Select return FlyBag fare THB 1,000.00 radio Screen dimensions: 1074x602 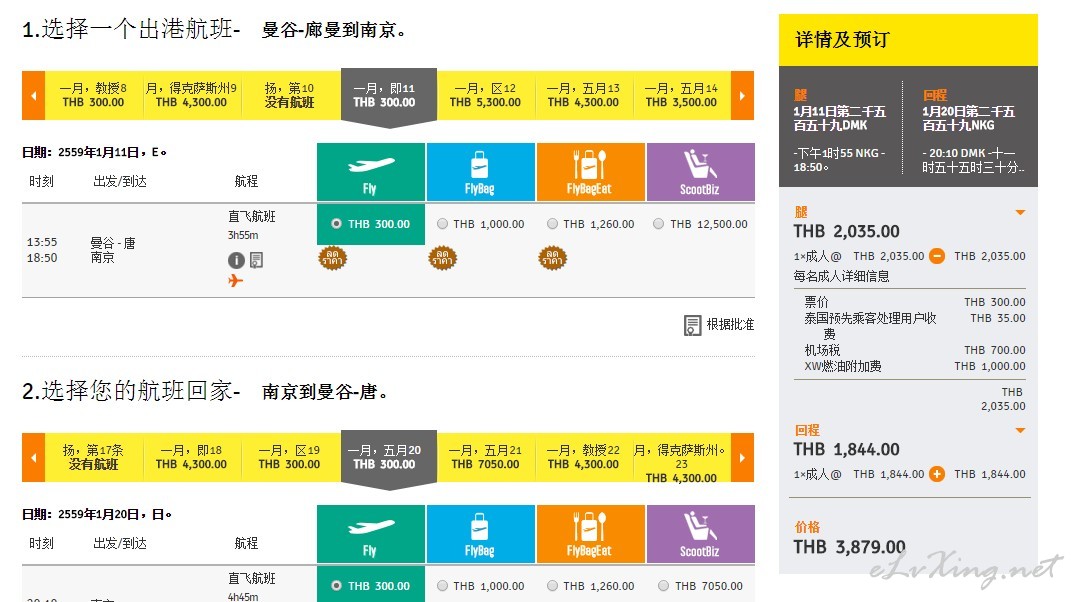pos(442,586)
